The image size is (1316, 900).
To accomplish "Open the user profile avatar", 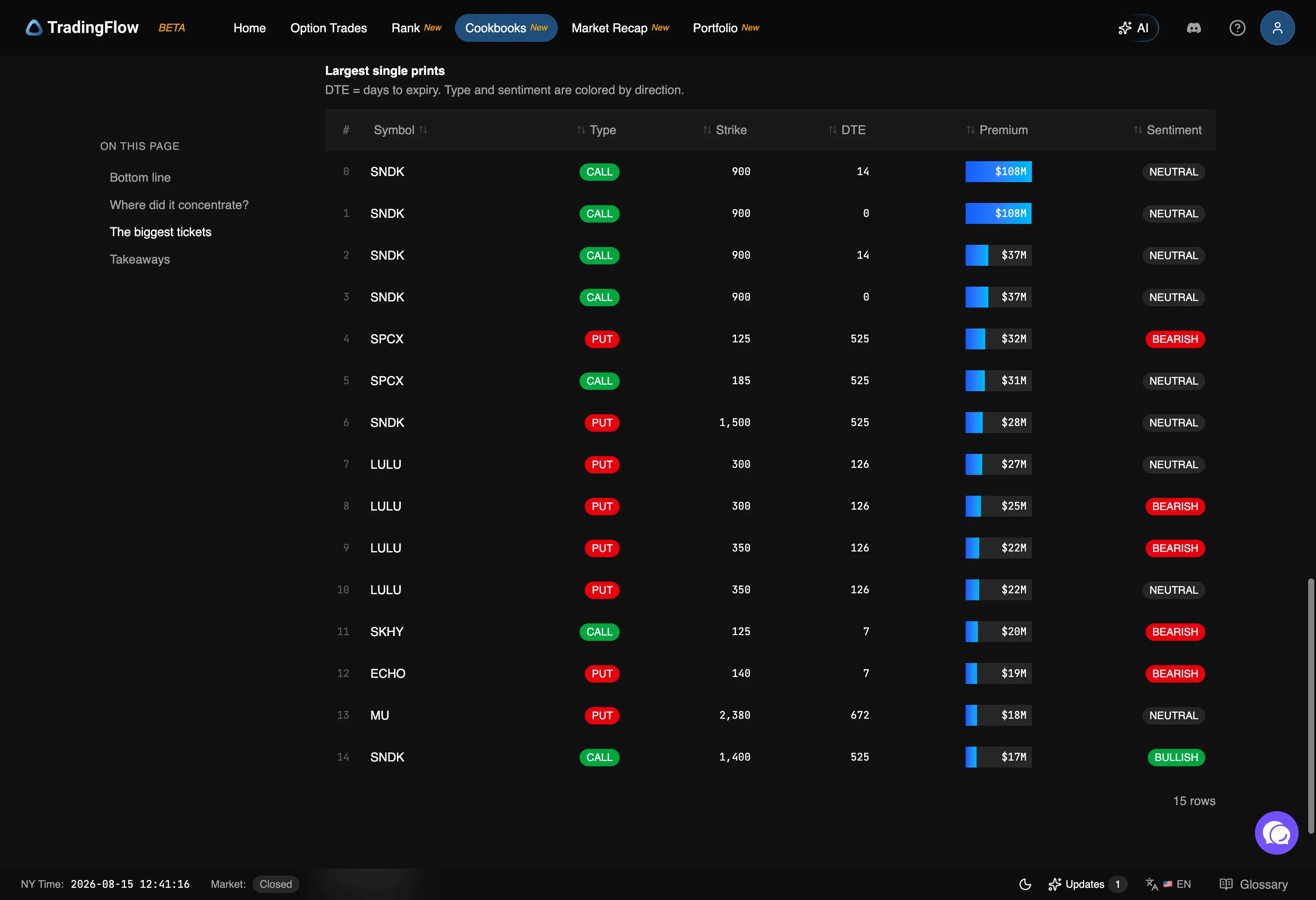I will click(x=1277, y=28).
